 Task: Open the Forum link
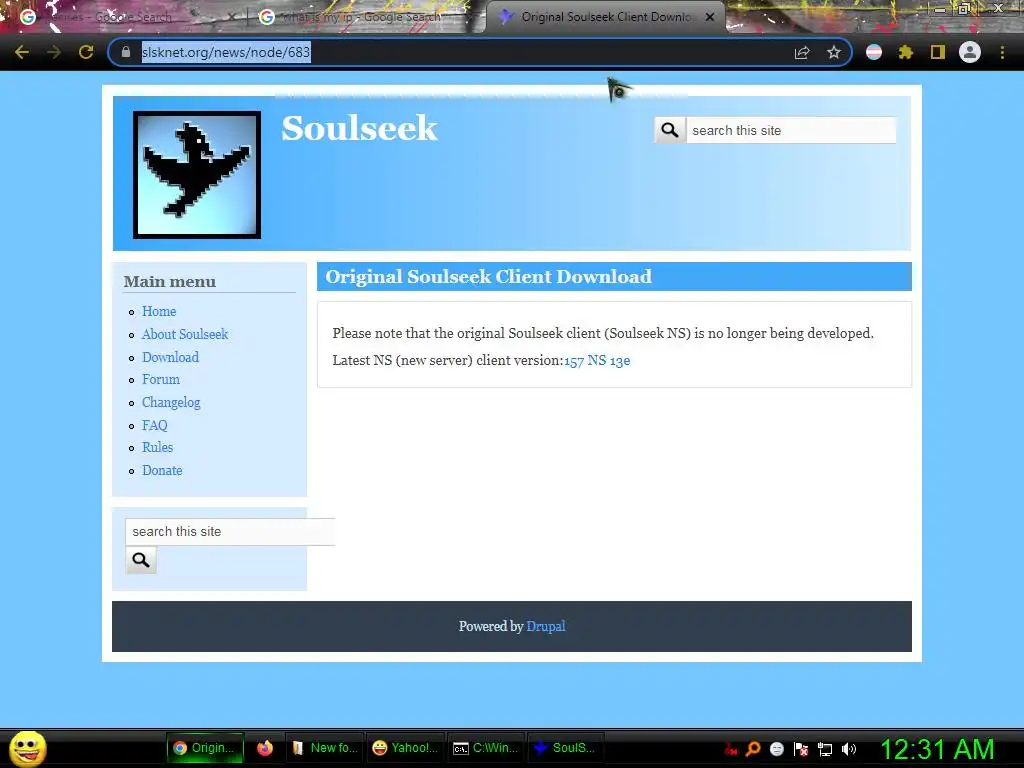click(x=161, y=379)
